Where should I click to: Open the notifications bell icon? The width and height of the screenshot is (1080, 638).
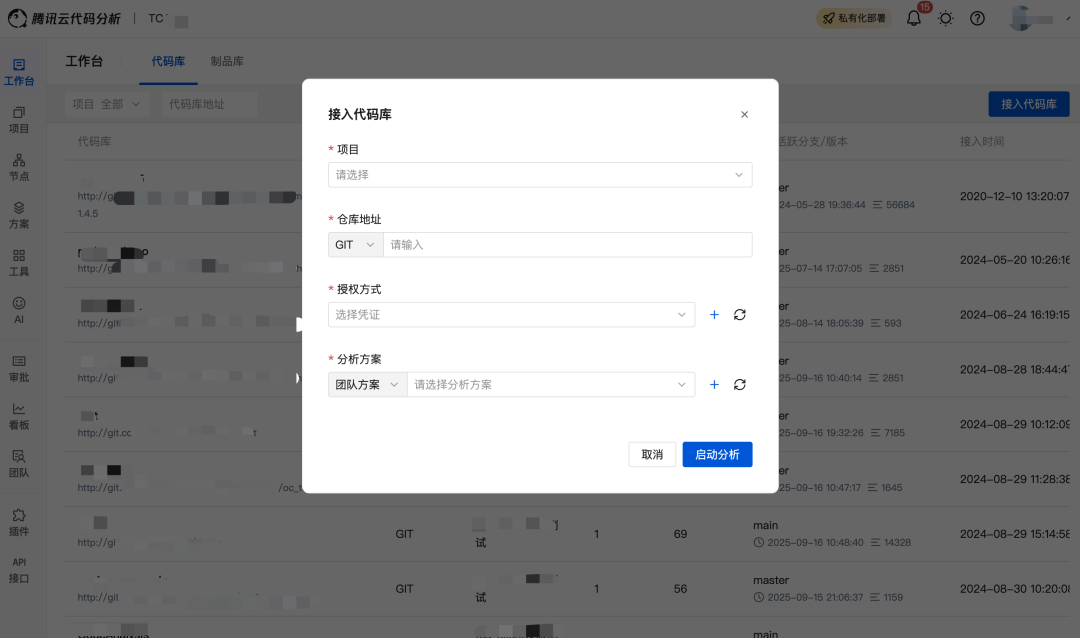(913, 19)
